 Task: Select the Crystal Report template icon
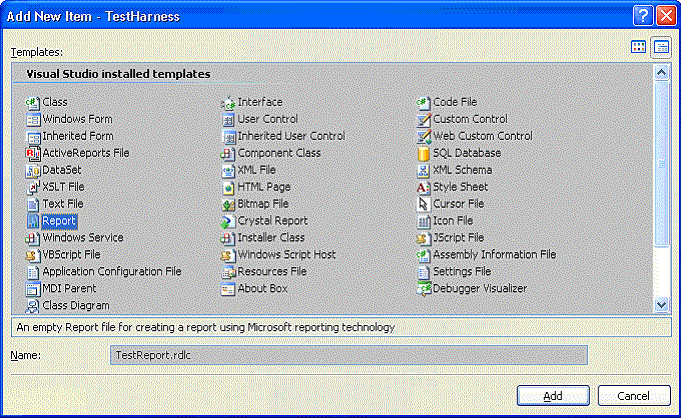pos(228,221)
